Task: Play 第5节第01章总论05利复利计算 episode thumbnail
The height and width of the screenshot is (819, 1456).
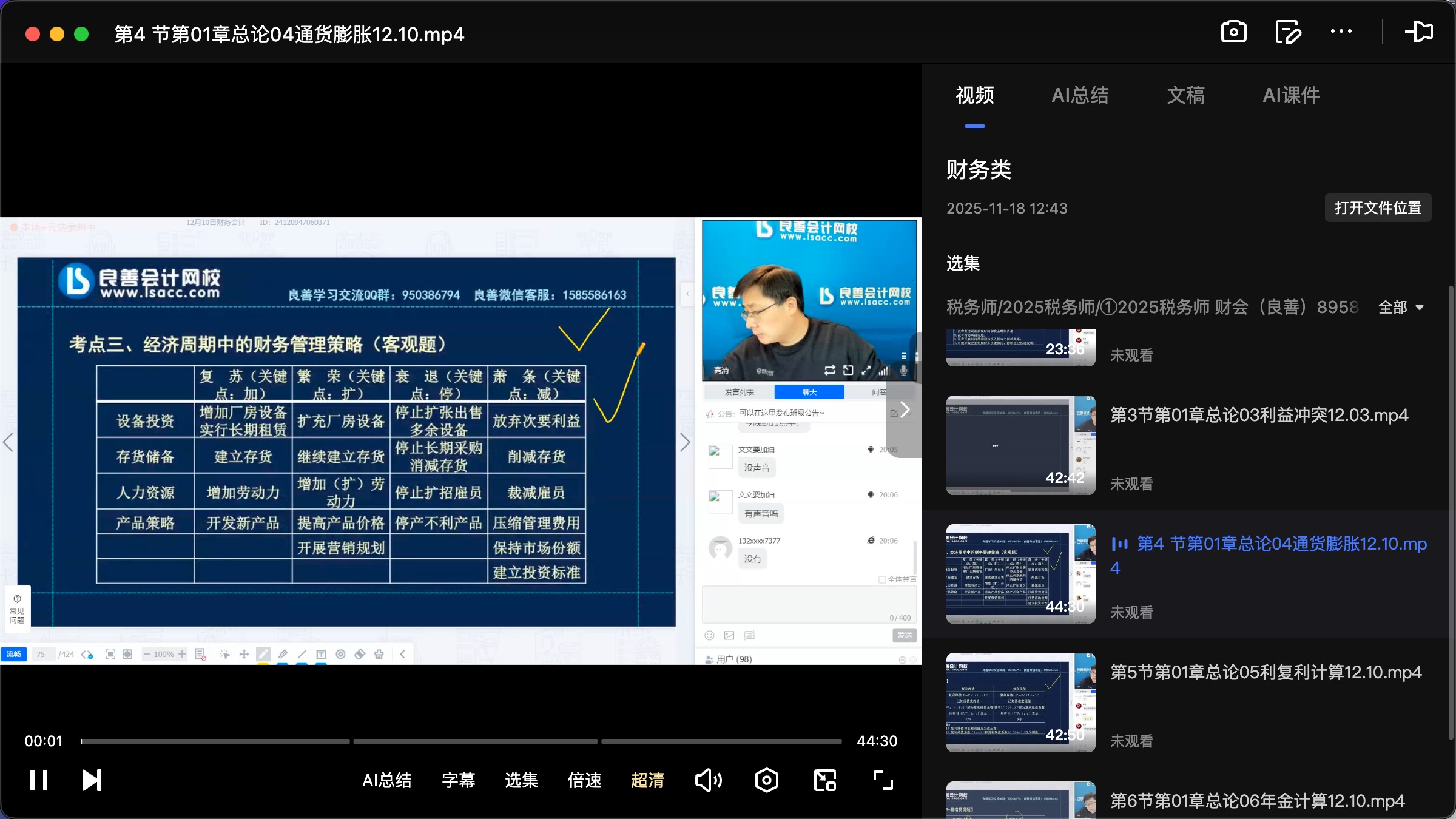Action: tap(1019, 703)
